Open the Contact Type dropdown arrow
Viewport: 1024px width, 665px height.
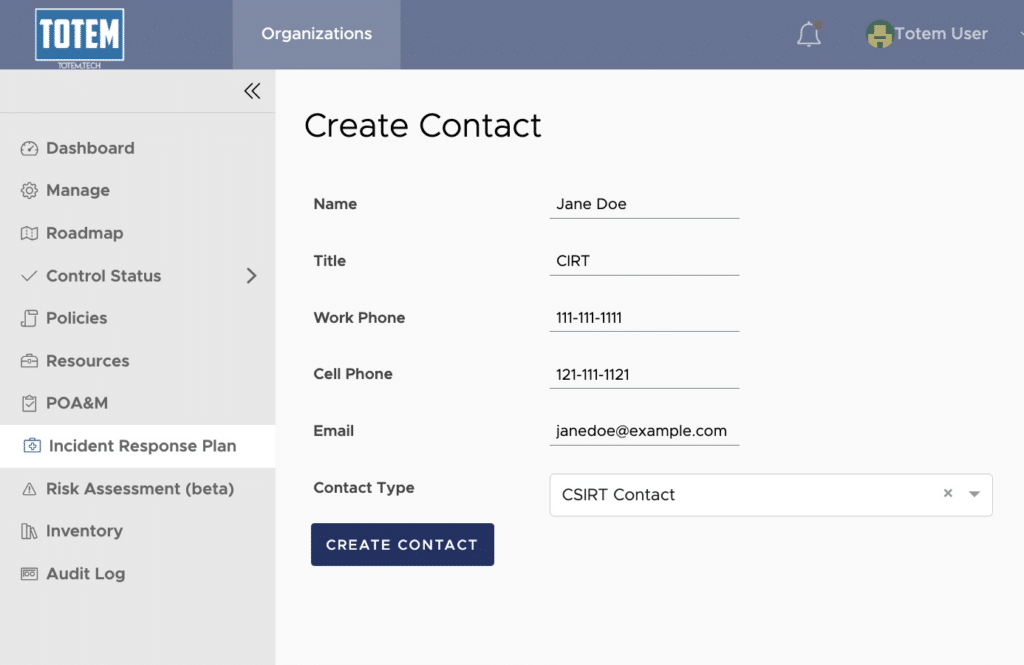[974, 494]
